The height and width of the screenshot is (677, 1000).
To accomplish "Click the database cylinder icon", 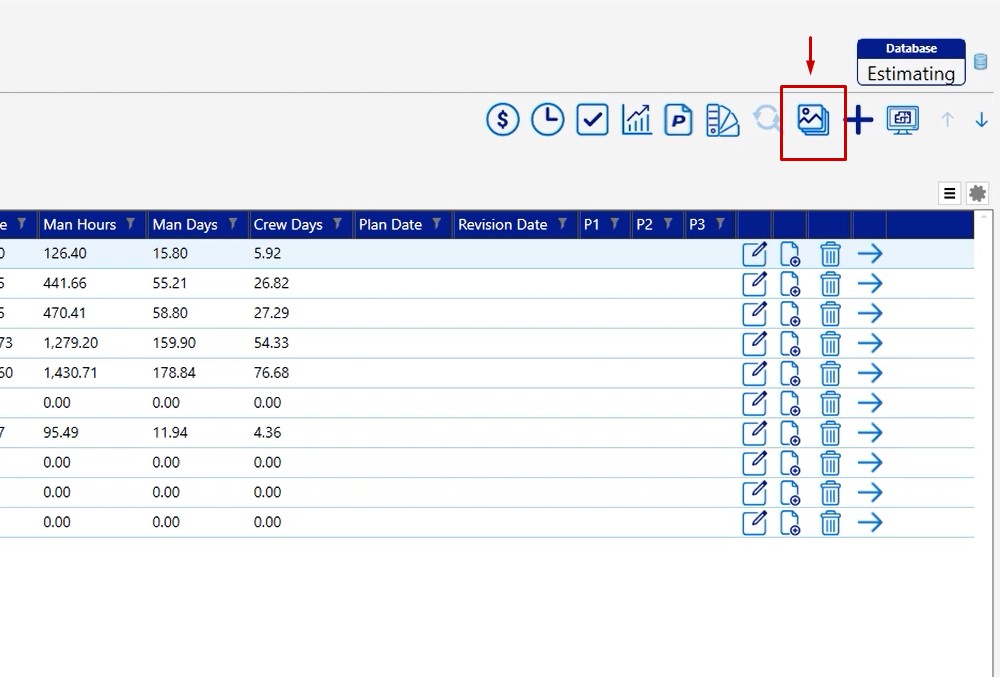I will tap(980, 62).
